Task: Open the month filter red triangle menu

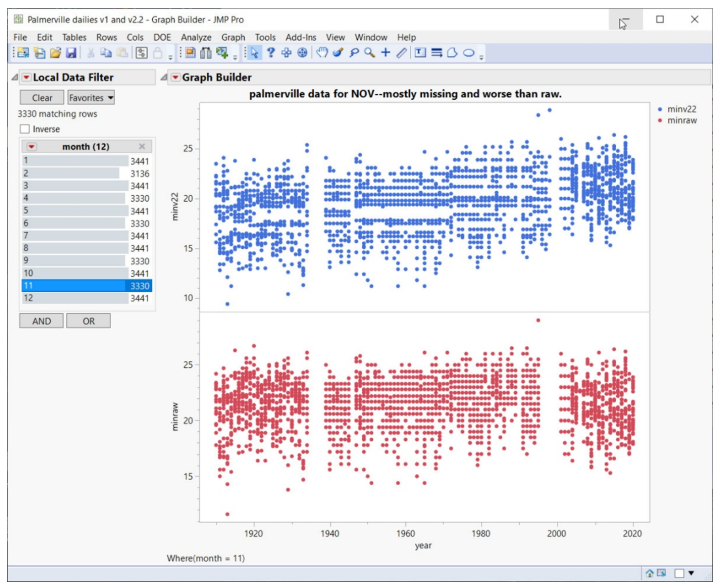Action: tap(31, 146)
